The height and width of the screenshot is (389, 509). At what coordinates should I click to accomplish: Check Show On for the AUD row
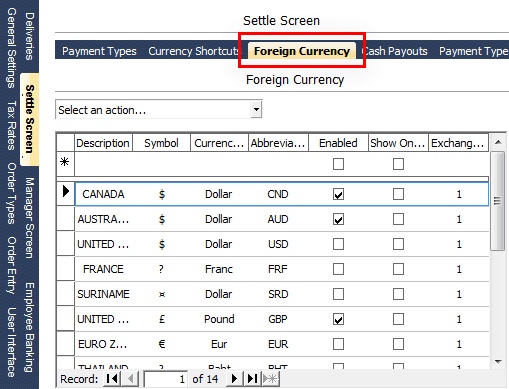pyautogui.click(x=398, y=219)
